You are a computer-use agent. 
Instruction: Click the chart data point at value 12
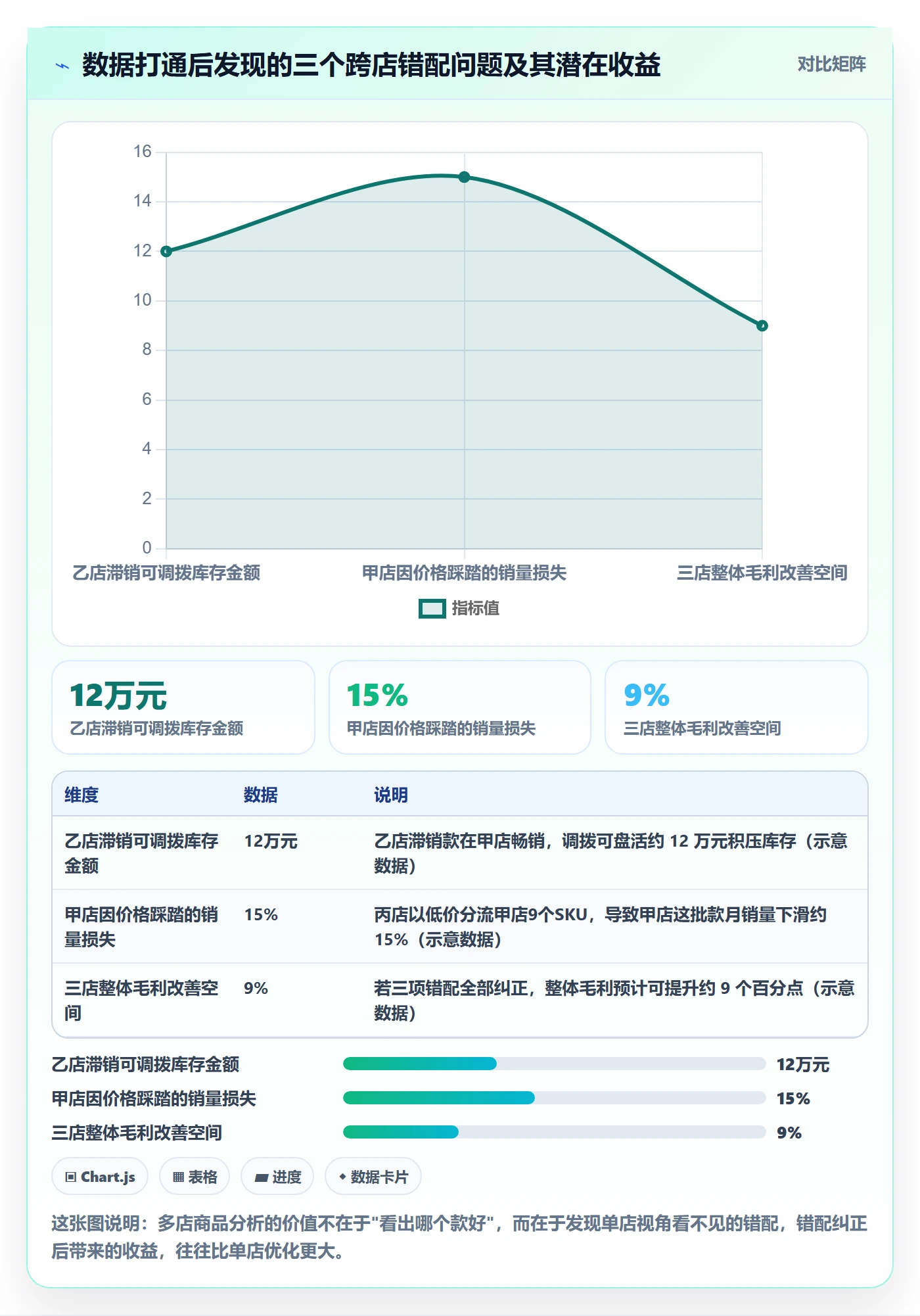pos(166,251)
